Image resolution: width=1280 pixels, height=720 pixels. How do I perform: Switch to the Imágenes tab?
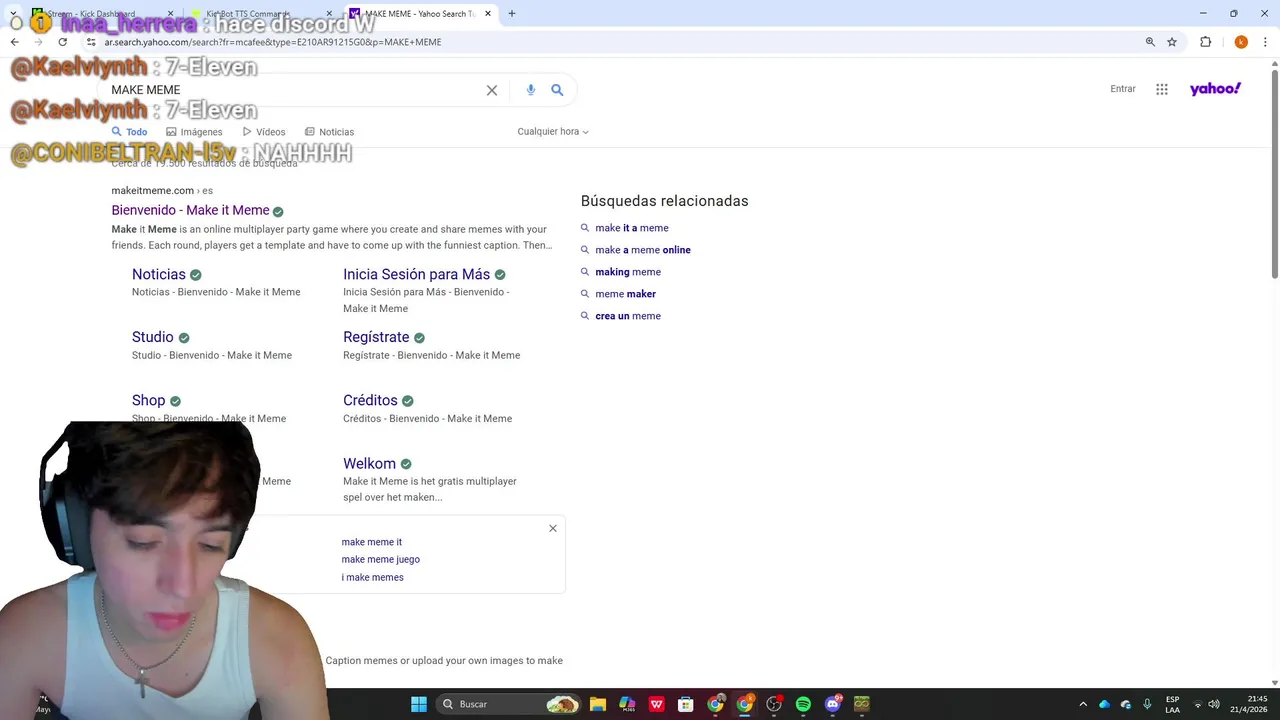pos(194,132)
